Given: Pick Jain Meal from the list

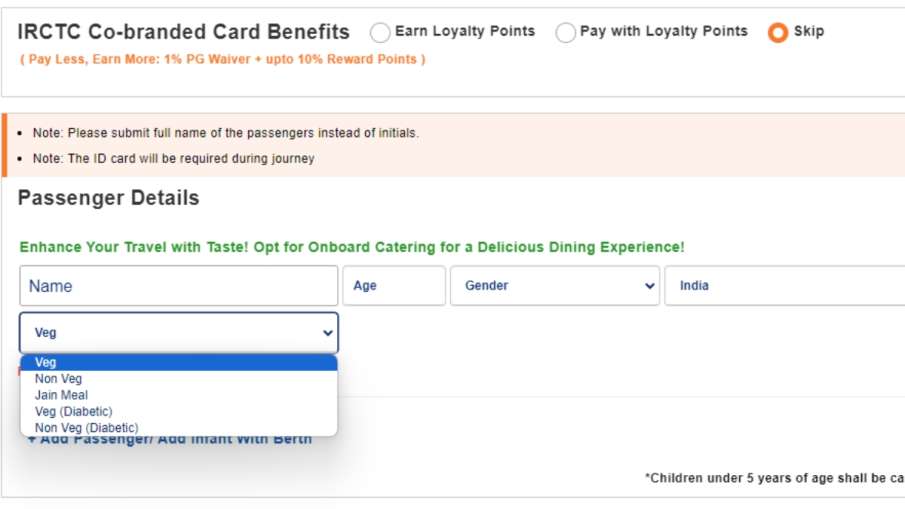Looking at the screenshot, I should click(x=62, y=395).
